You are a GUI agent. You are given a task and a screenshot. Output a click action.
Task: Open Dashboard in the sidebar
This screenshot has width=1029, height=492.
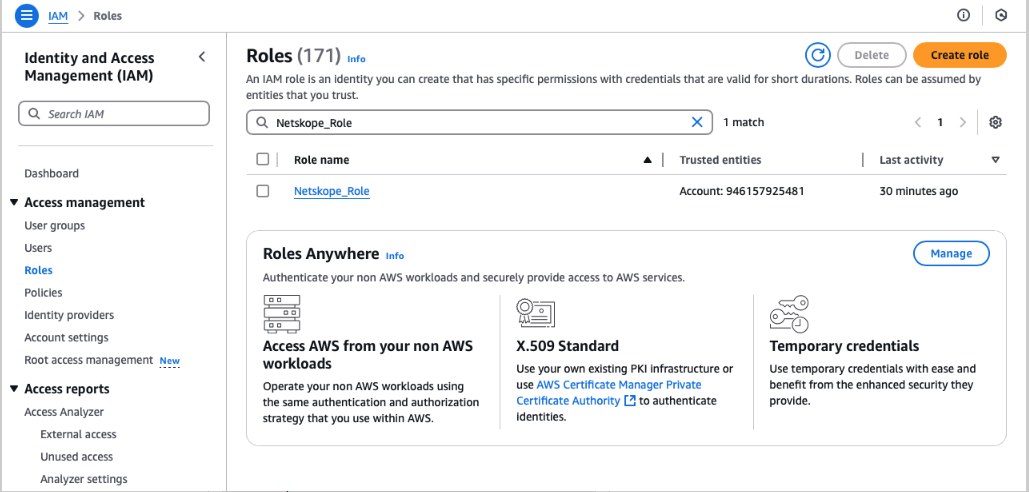[51, 174]
